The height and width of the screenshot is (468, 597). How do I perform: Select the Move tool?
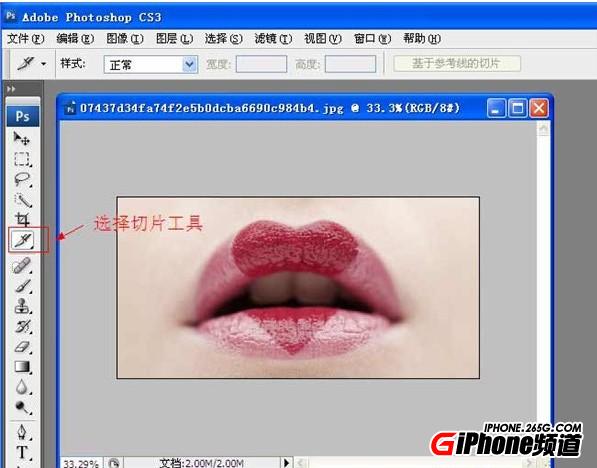tap(22, 139)
